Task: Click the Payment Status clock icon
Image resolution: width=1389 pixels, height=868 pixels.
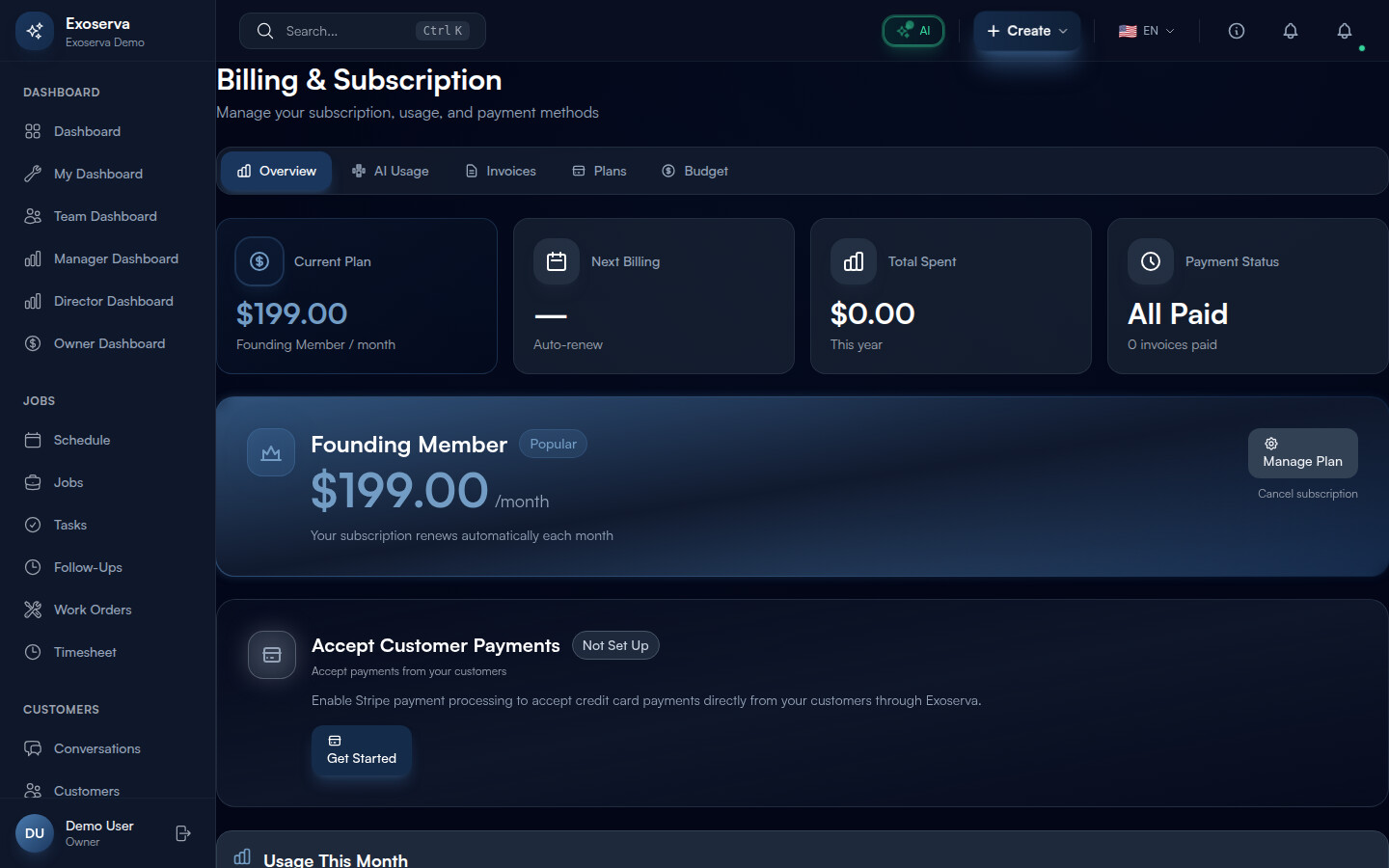Action: [x=1151, y=261]
